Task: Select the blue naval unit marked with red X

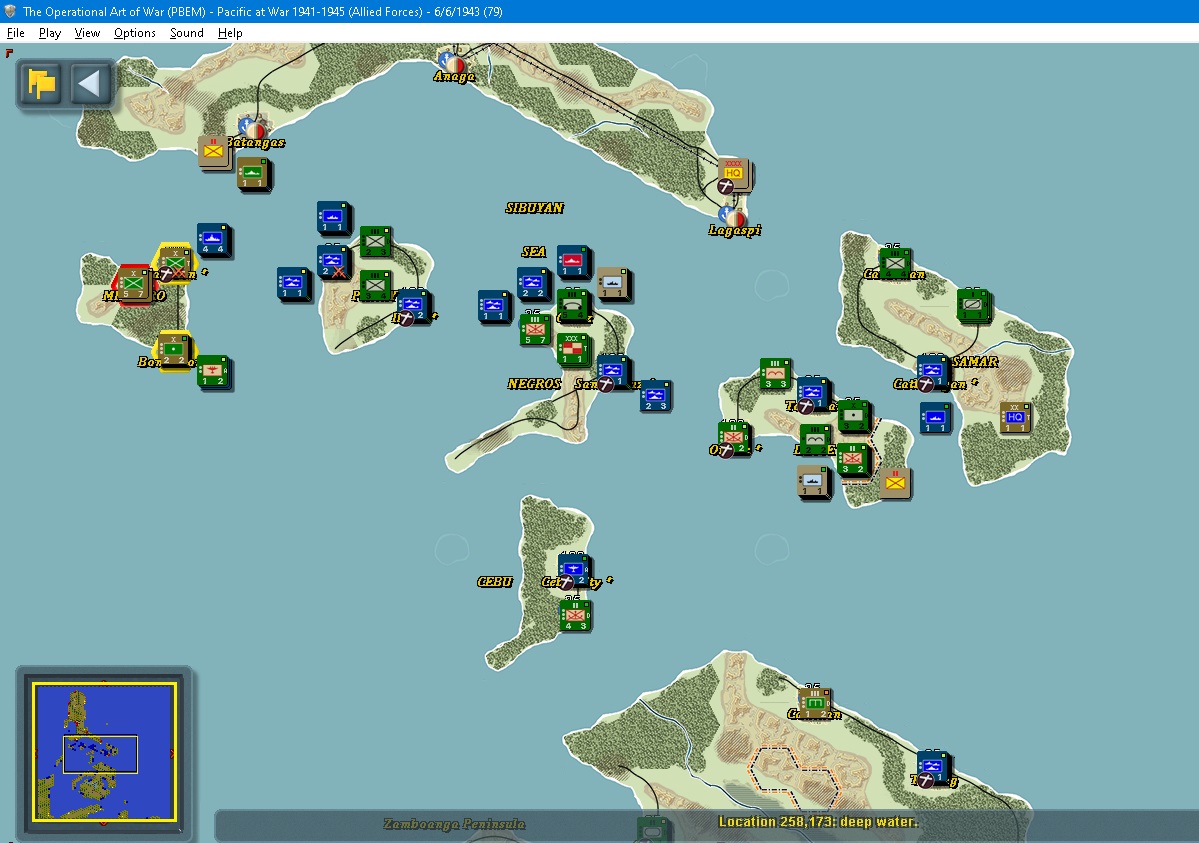Action: (x=333, y=262)
